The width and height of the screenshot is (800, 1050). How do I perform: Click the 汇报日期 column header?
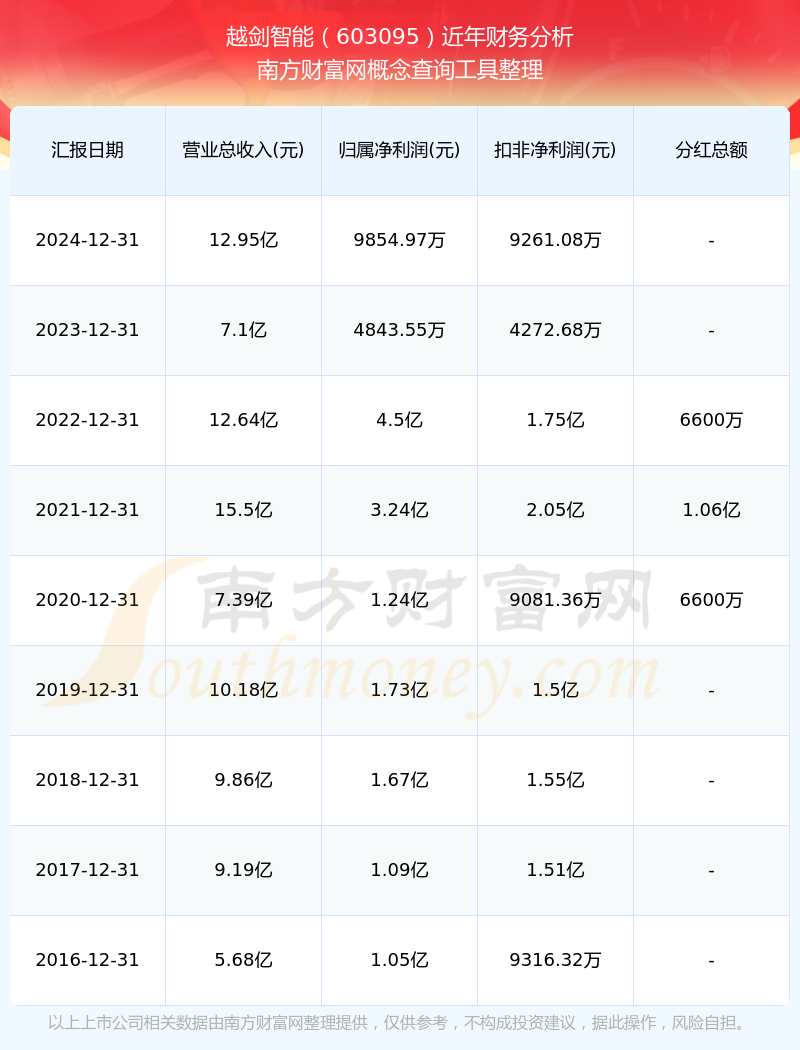88,150
